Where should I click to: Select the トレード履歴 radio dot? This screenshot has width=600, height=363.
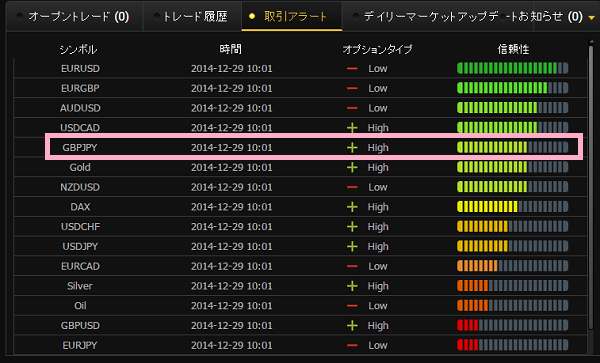157,16
